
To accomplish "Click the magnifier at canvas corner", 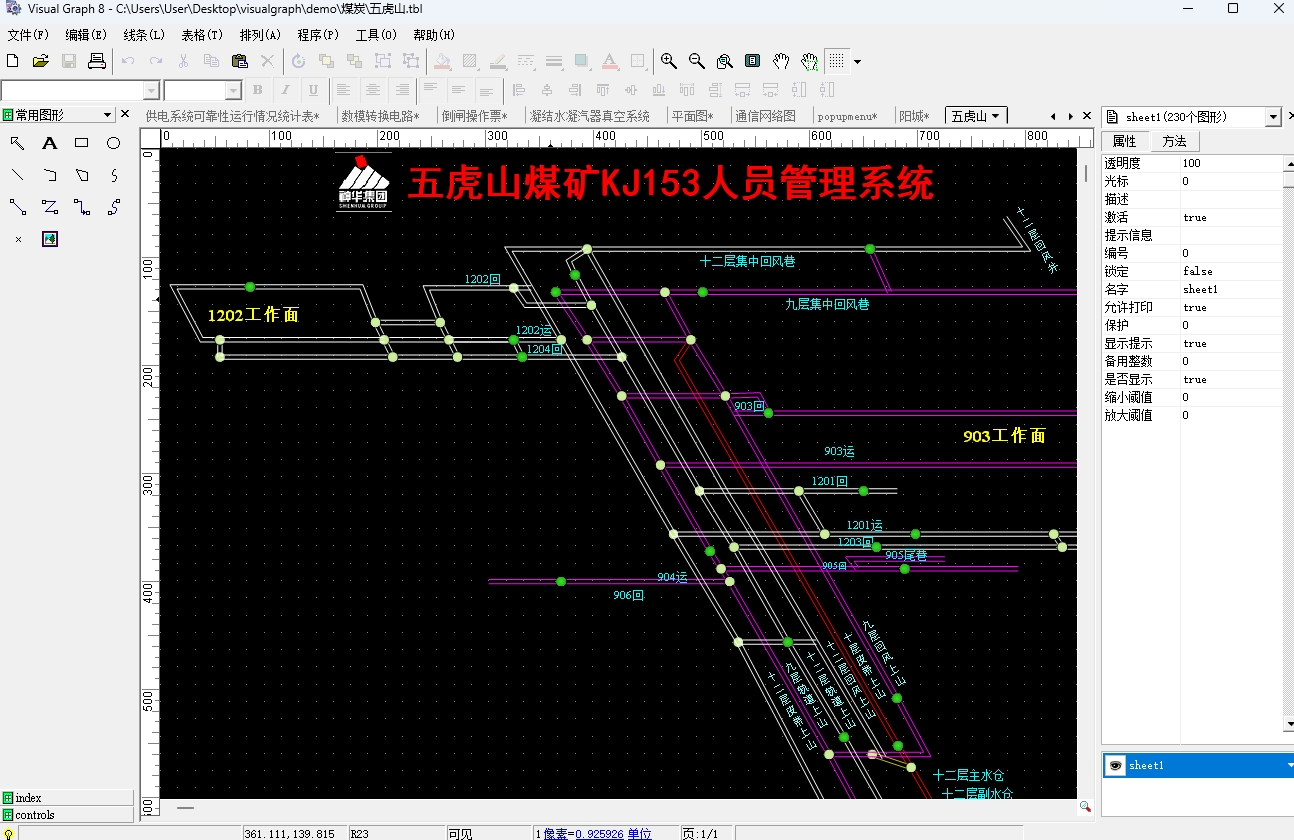I will pos(1085,806).
